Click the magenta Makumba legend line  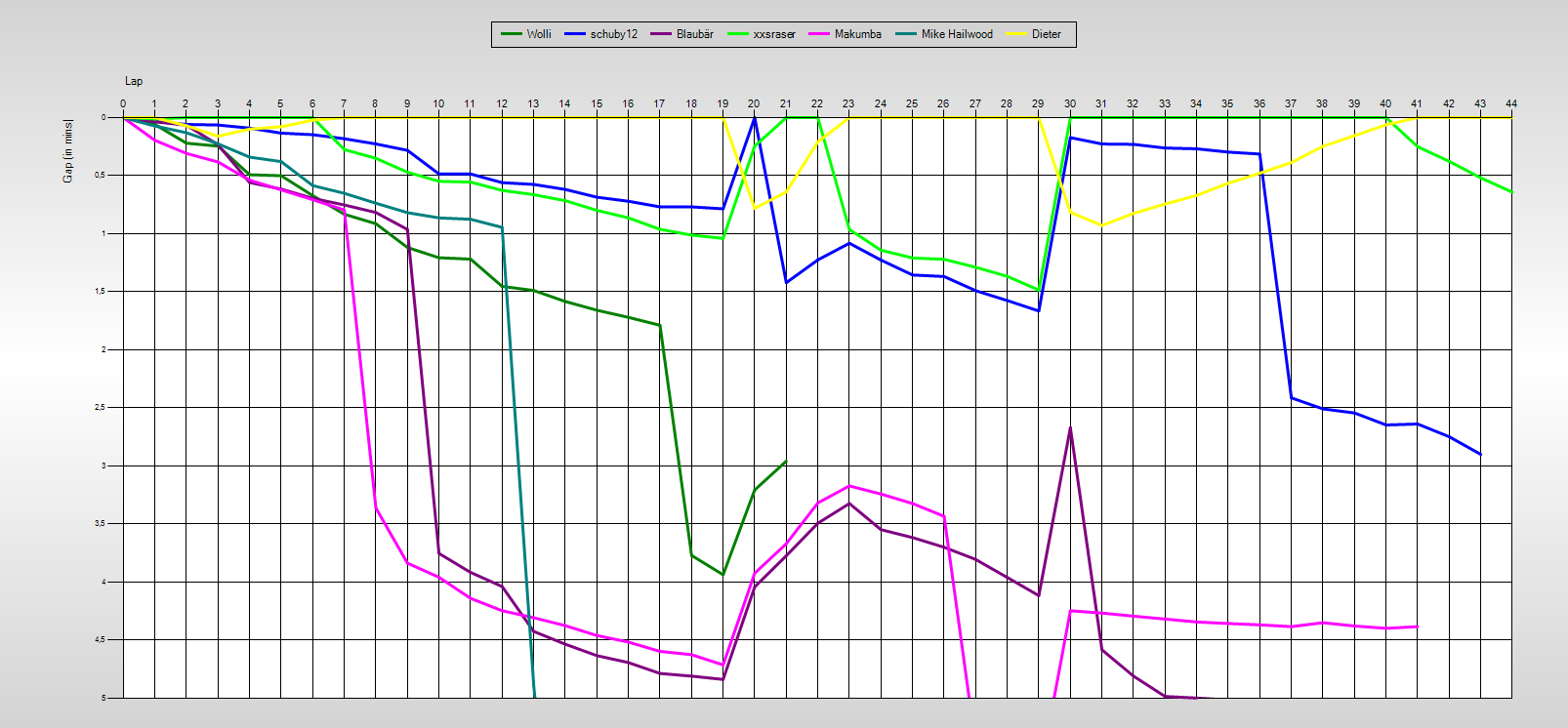coord(818,34)
